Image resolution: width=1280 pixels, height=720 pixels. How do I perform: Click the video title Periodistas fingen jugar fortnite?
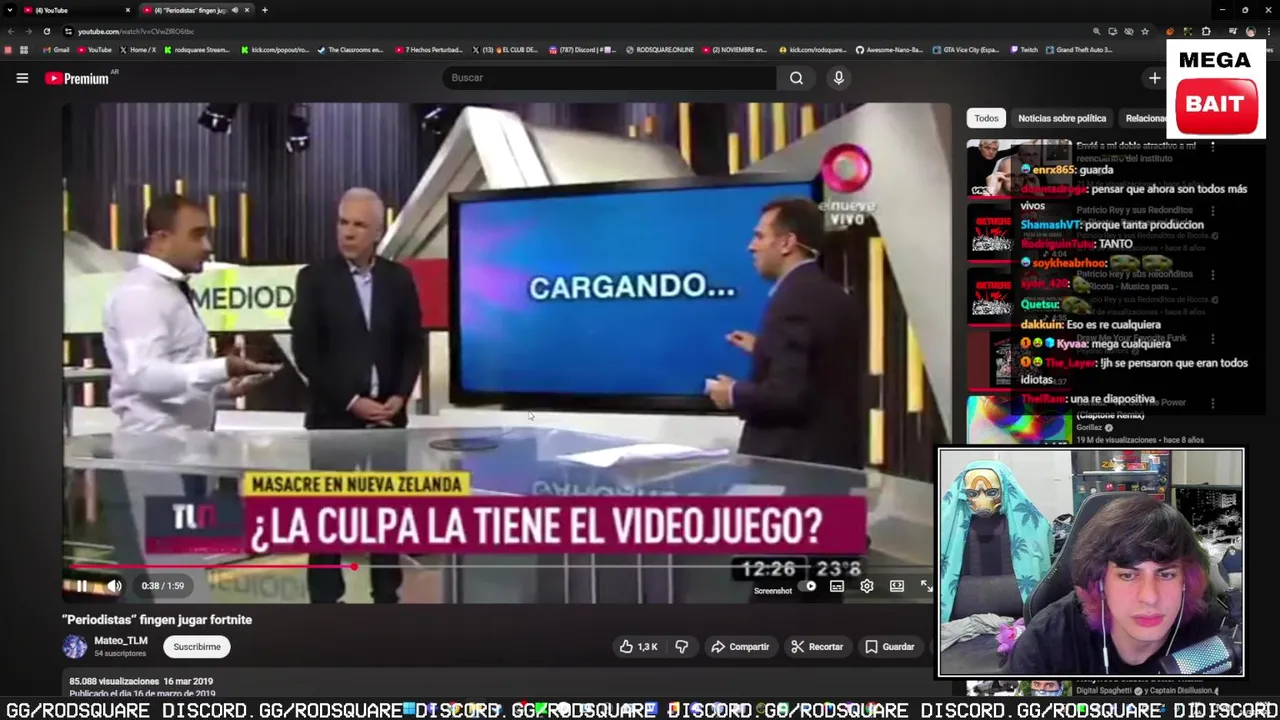(x=157, y=620)
